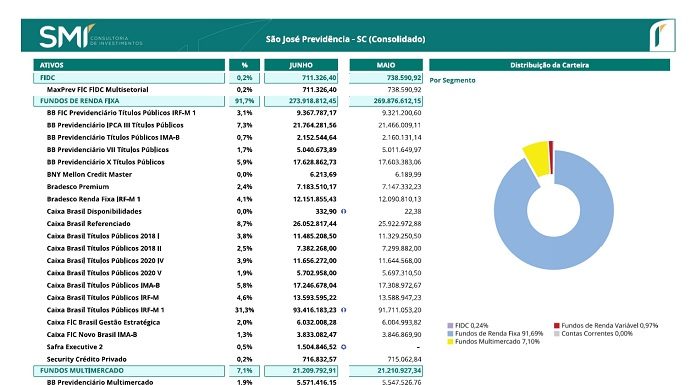Select the FIDC category row label
Image resolution: width=696 pixels, height=385 pixels.
click(x=129, y=78)
